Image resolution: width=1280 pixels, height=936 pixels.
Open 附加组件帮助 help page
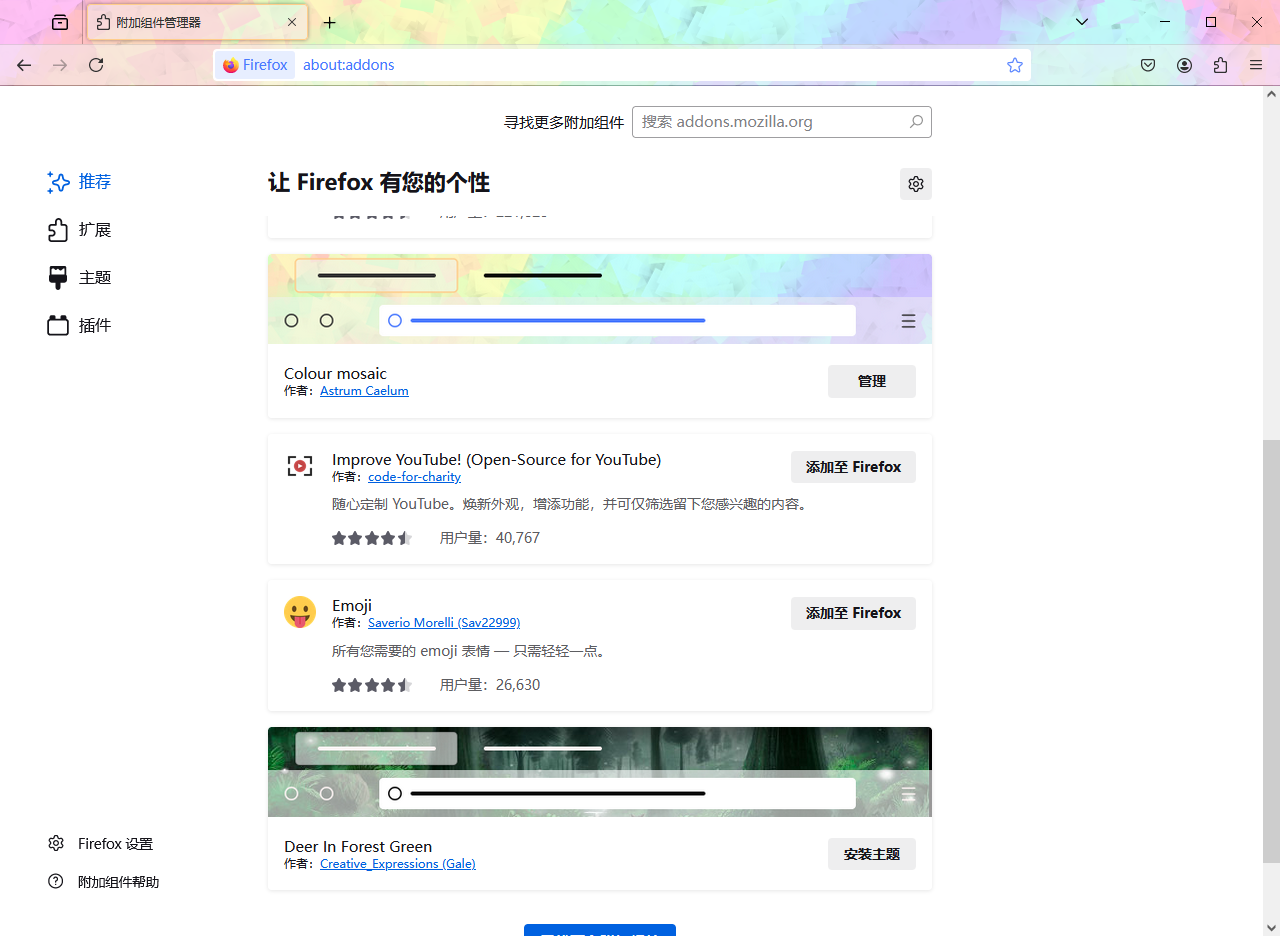point(117,881)
